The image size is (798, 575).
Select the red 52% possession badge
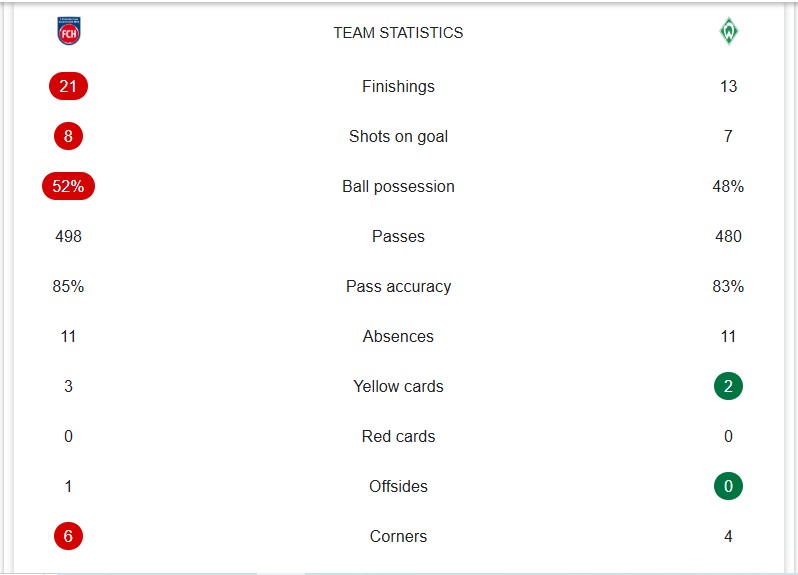coord(68,186)
